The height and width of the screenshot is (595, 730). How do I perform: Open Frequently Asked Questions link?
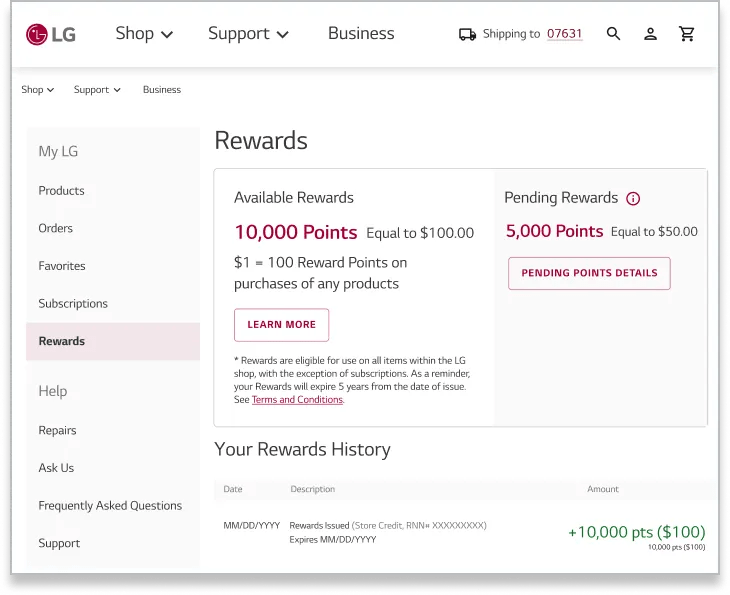[110, 506]
